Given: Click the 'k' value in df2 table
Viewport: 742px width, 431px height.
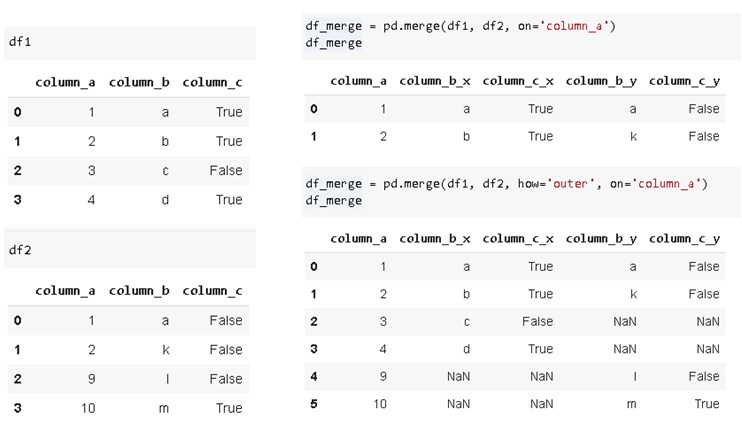Looking at the screenshot, I should pyautogui.click(x=165, y=350).
